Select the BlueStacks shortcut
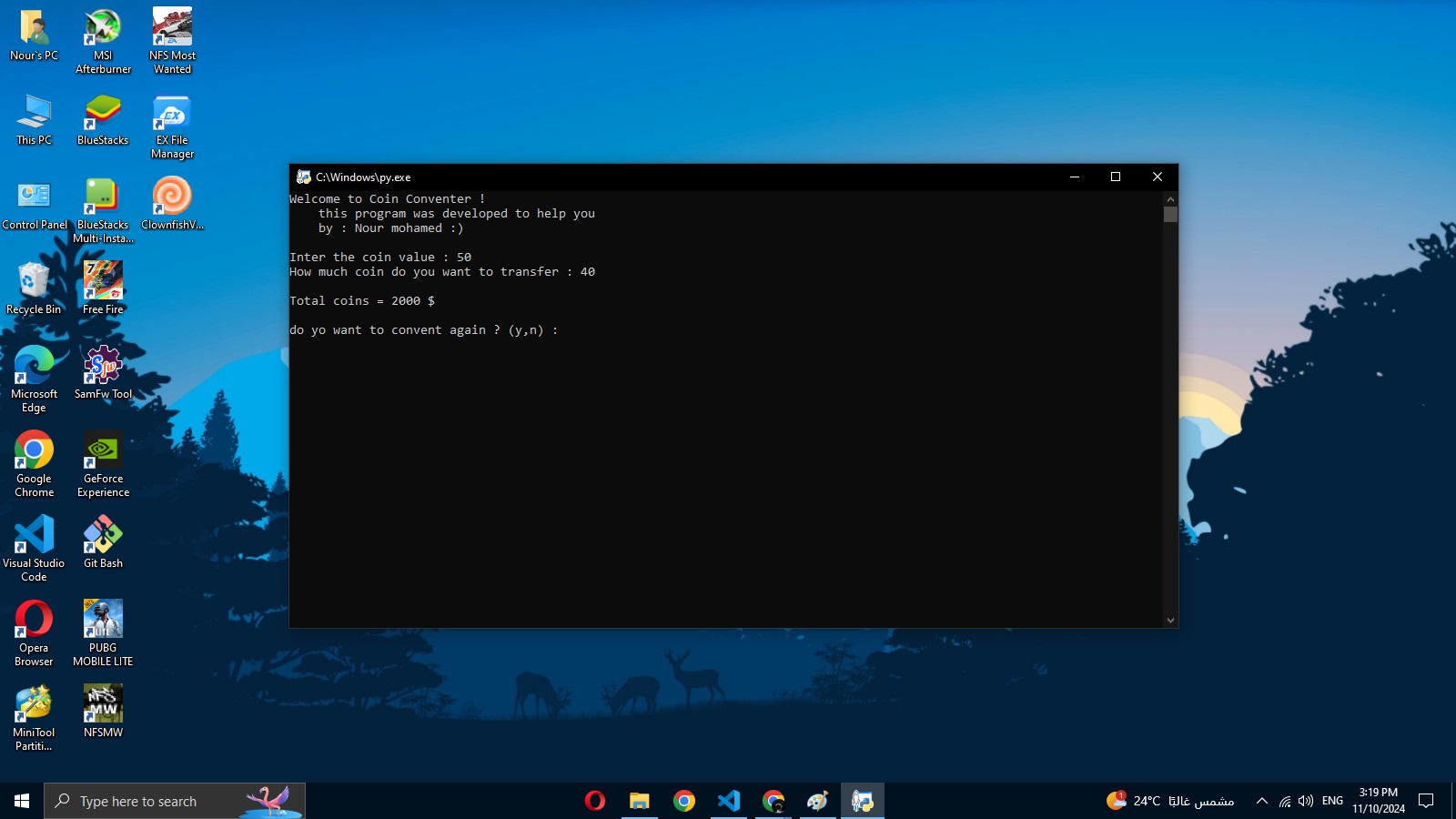Screen dimensions: 1456x819 (103, 120)
